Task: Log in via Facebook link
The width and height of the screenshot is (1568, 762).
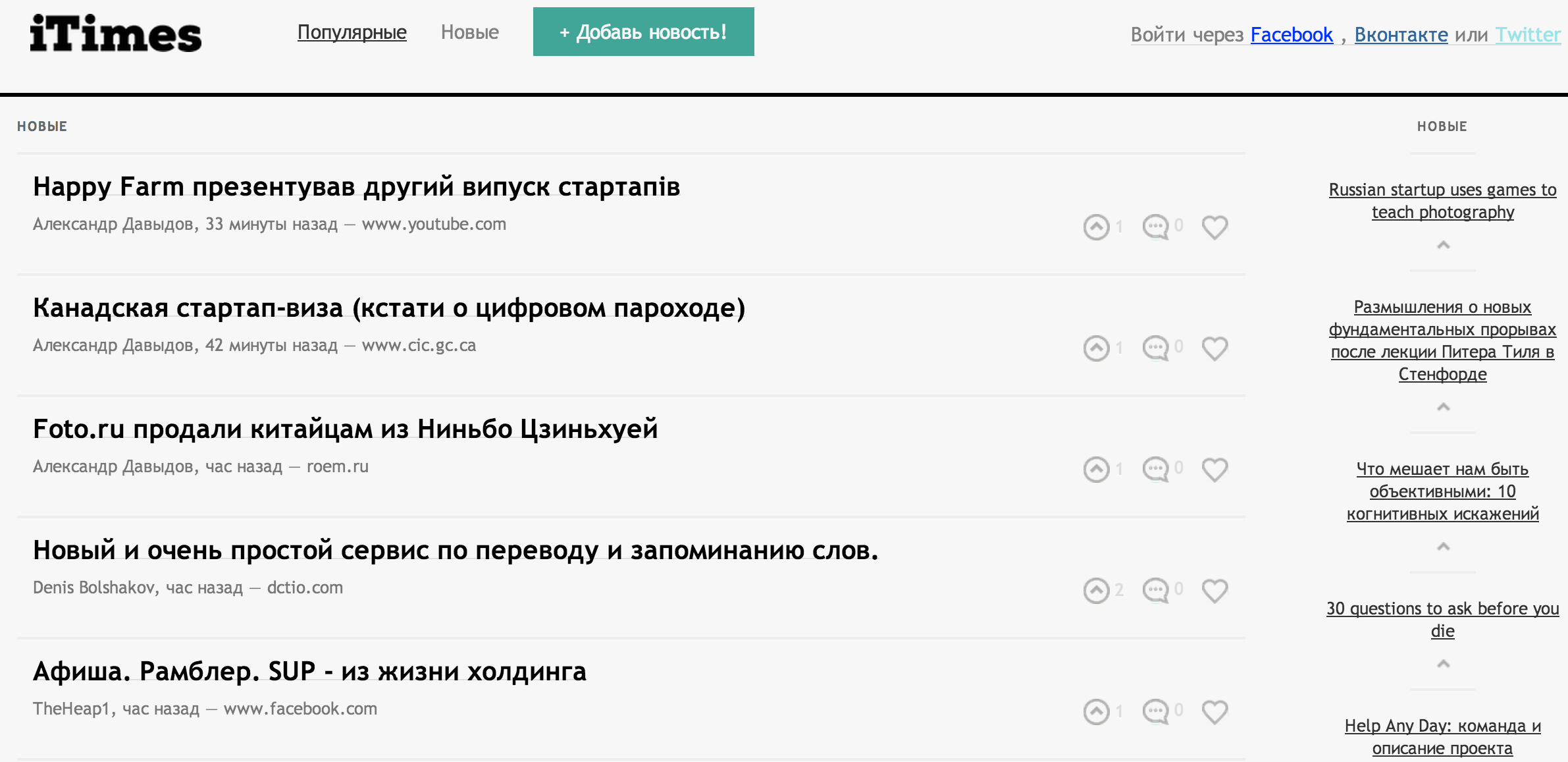Action: (x=1292, y=34)
